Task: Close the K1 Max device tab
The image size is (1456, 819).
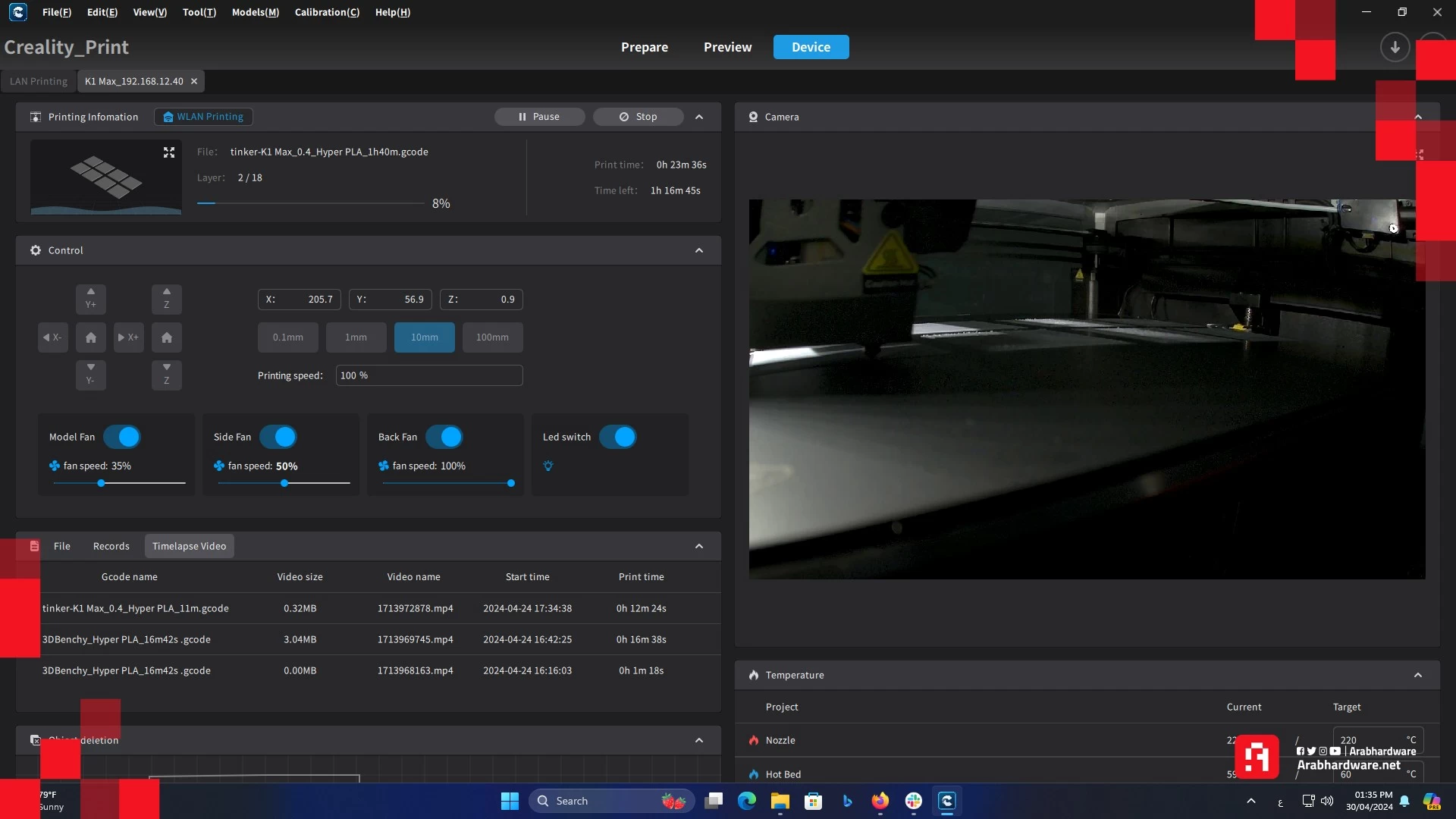Action: click(x=194, y=81)
